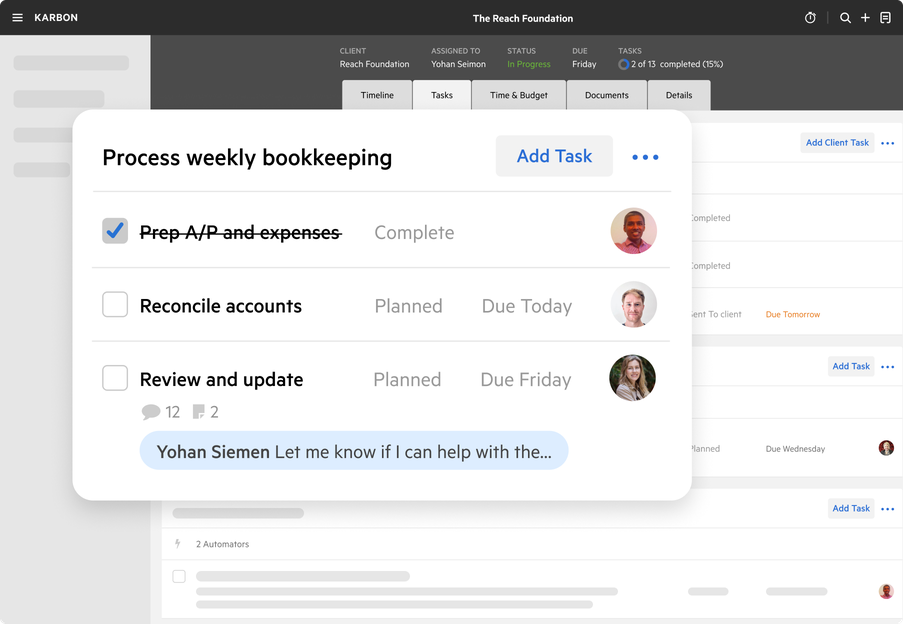Open the timer icon in the top bar
Viewport: 903px width, 624px height.
pyautogui.click(x=810, y=18)
